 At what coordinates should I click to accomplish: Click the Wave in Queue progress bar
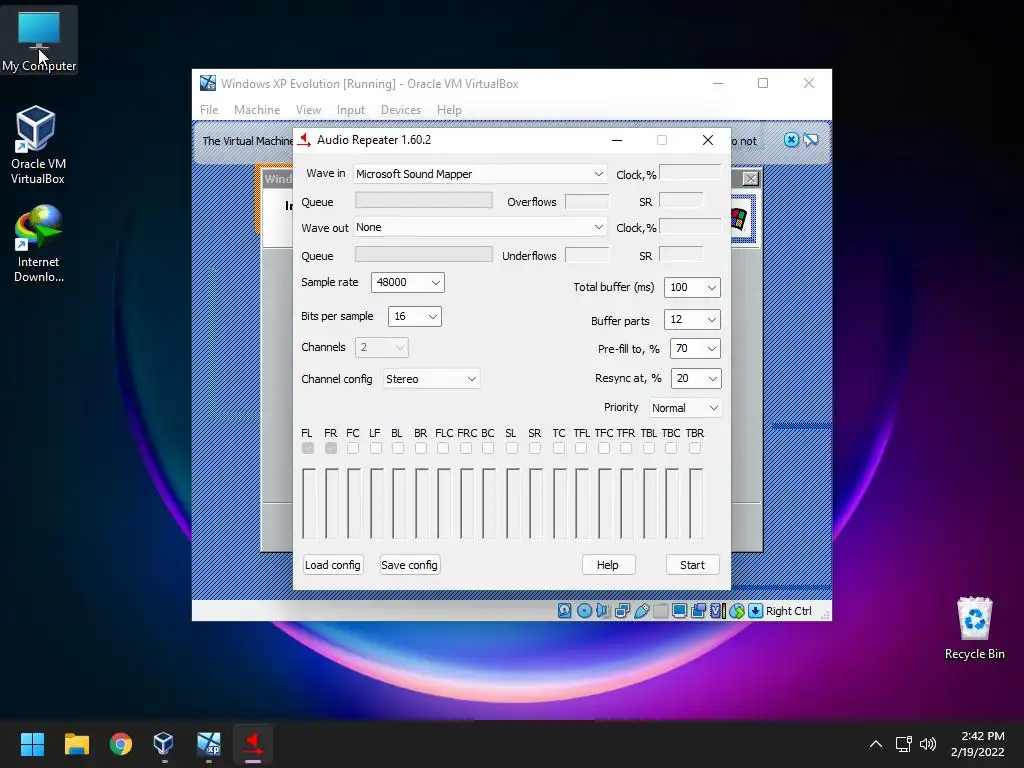coord(424,200)
